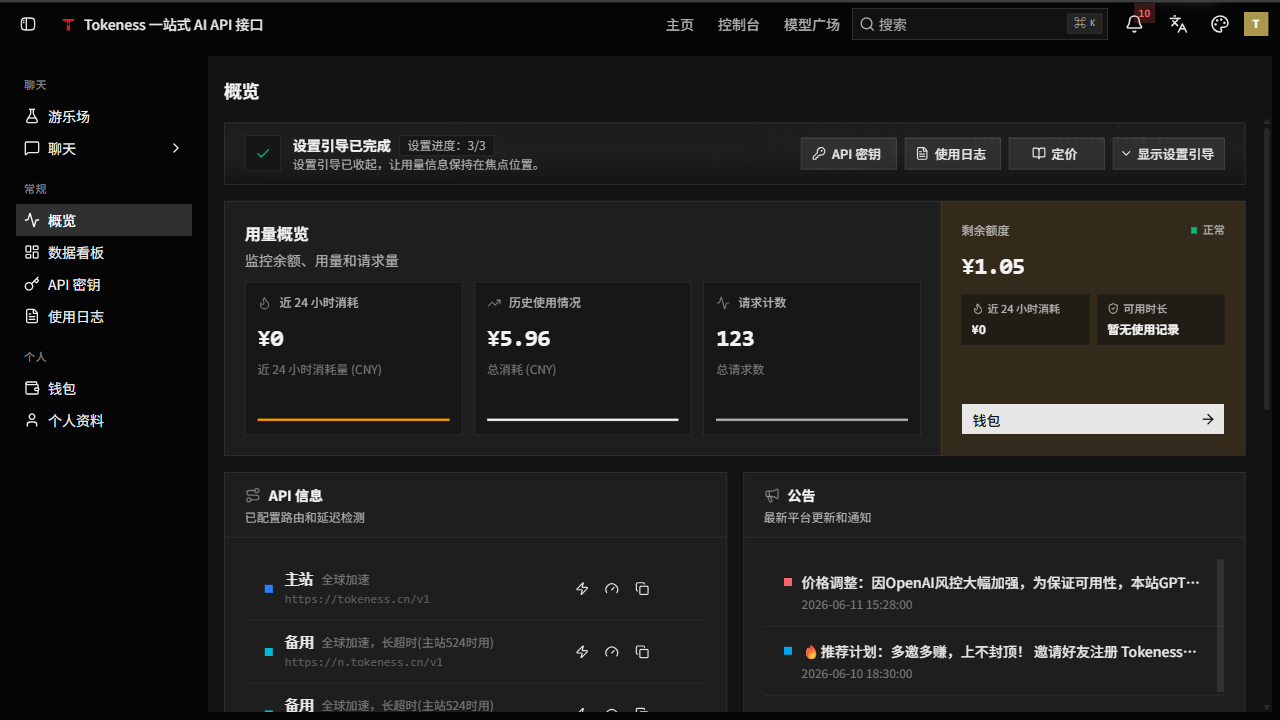Click the 设置进度: 3/3 badge
This screenshot has height=720, width=1280.
click(446, 146)
